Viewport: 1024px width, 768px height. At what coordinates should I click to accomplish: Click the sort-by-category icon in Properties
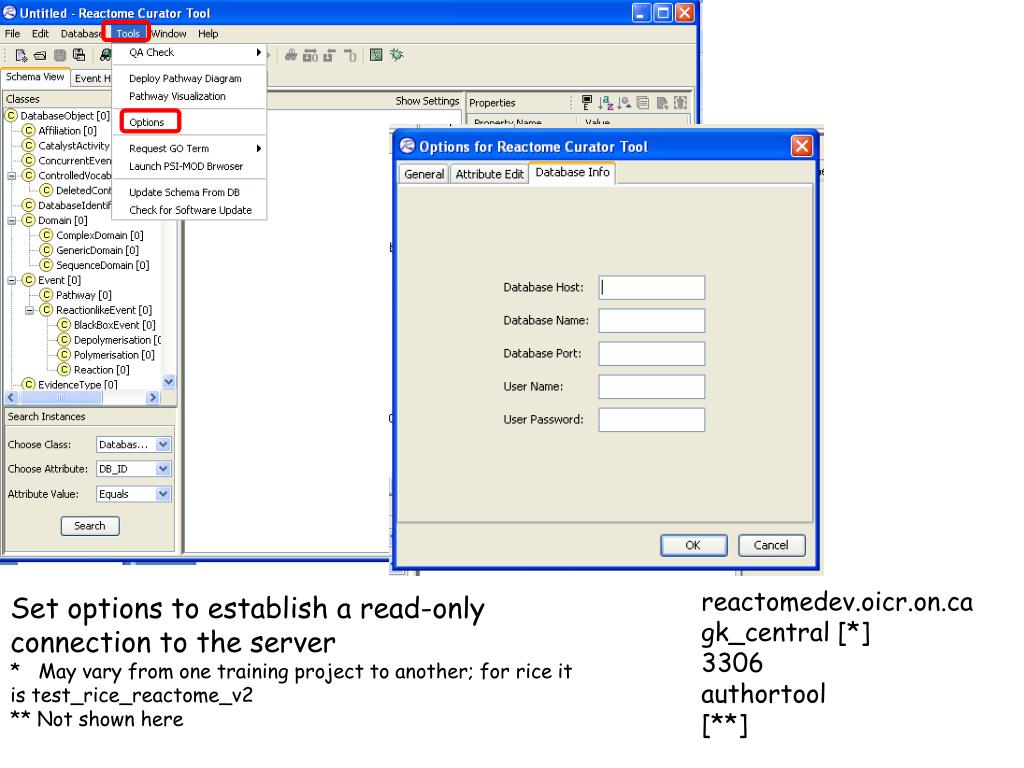click(x=624, y=102)
